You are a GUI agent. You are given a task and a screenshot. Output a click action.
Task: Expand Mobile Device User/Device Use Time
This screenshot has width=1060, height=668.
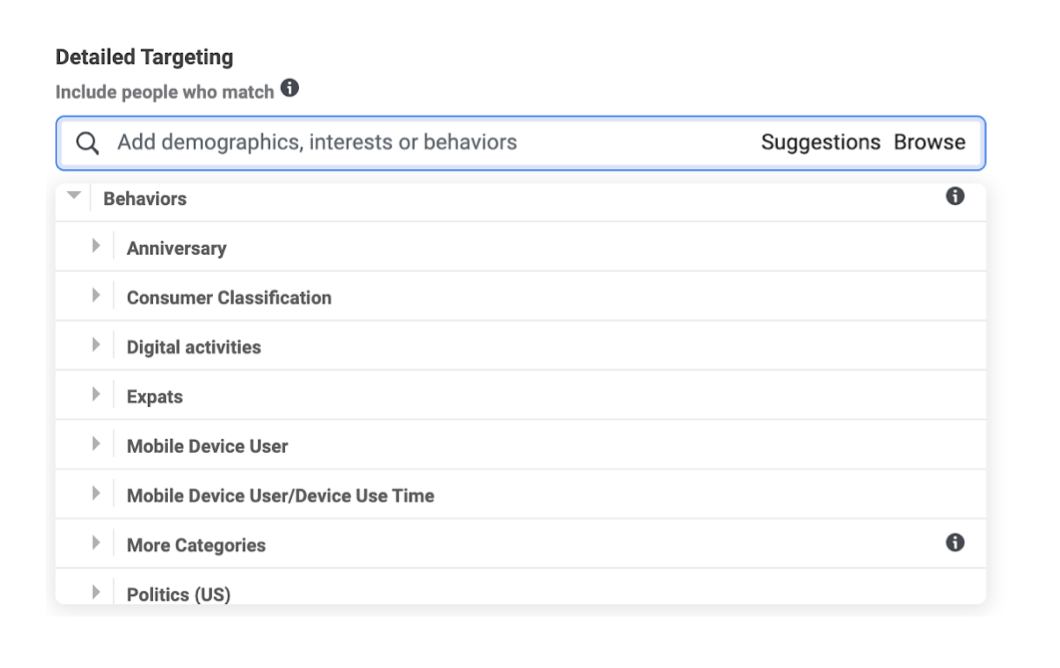[x=96, y=494]
